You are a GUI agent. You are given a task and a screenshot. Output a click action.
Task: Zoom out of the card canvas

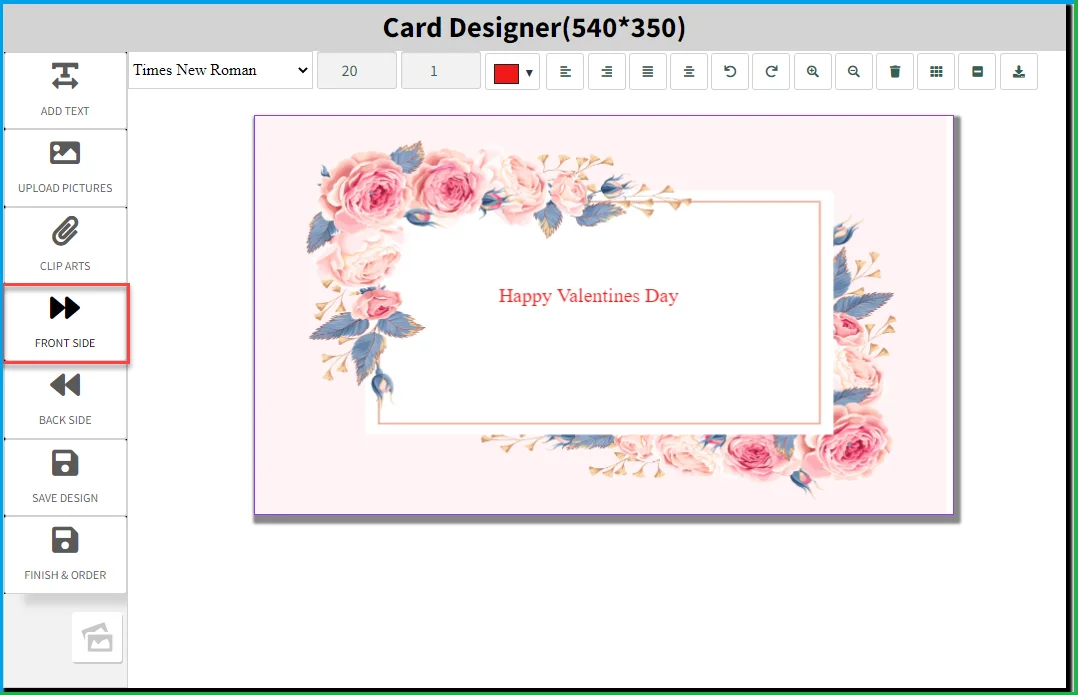point(854,71)
